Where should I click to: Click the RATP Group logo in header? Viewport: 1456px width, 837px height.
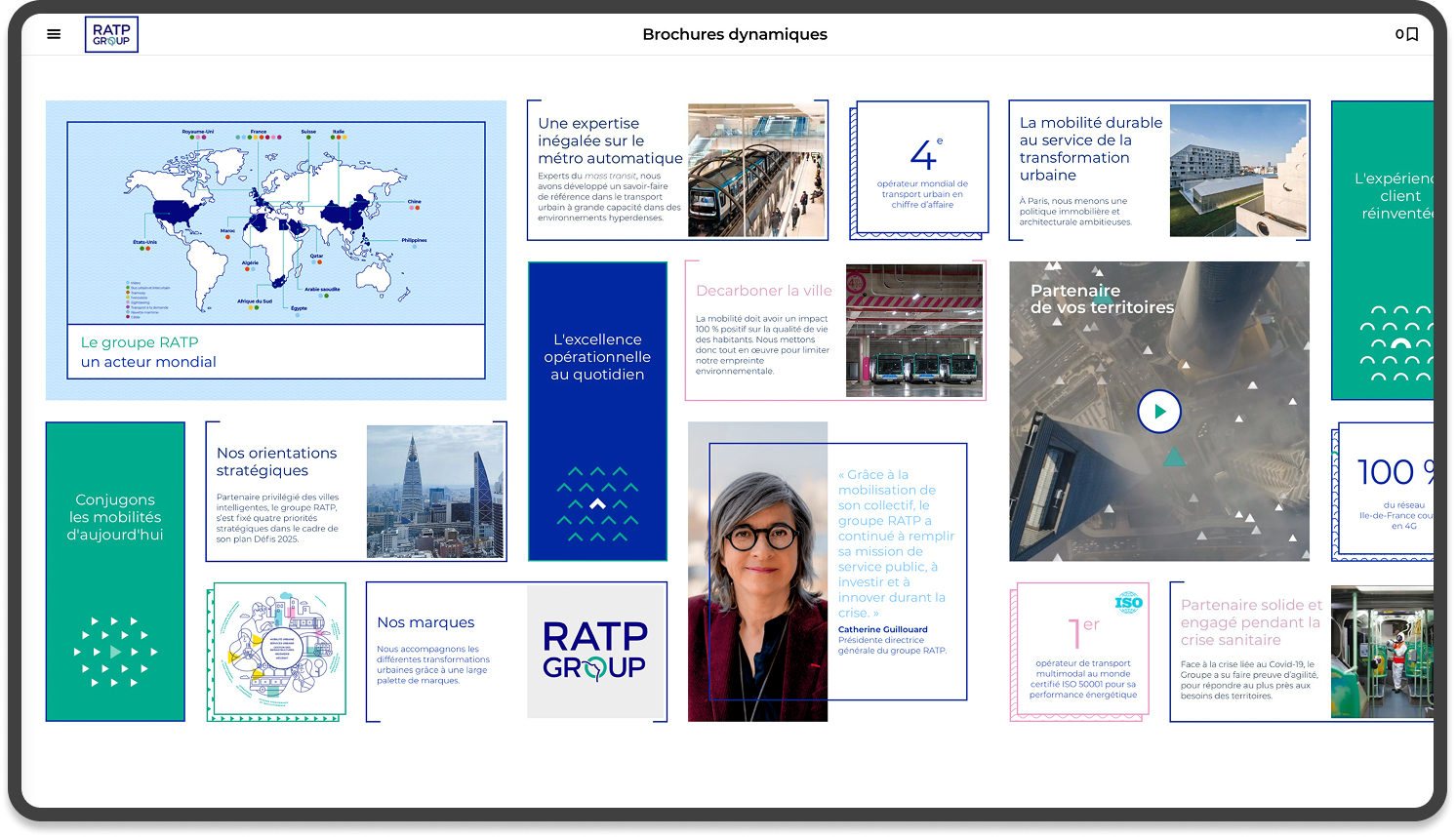click(x=111, y=34)
